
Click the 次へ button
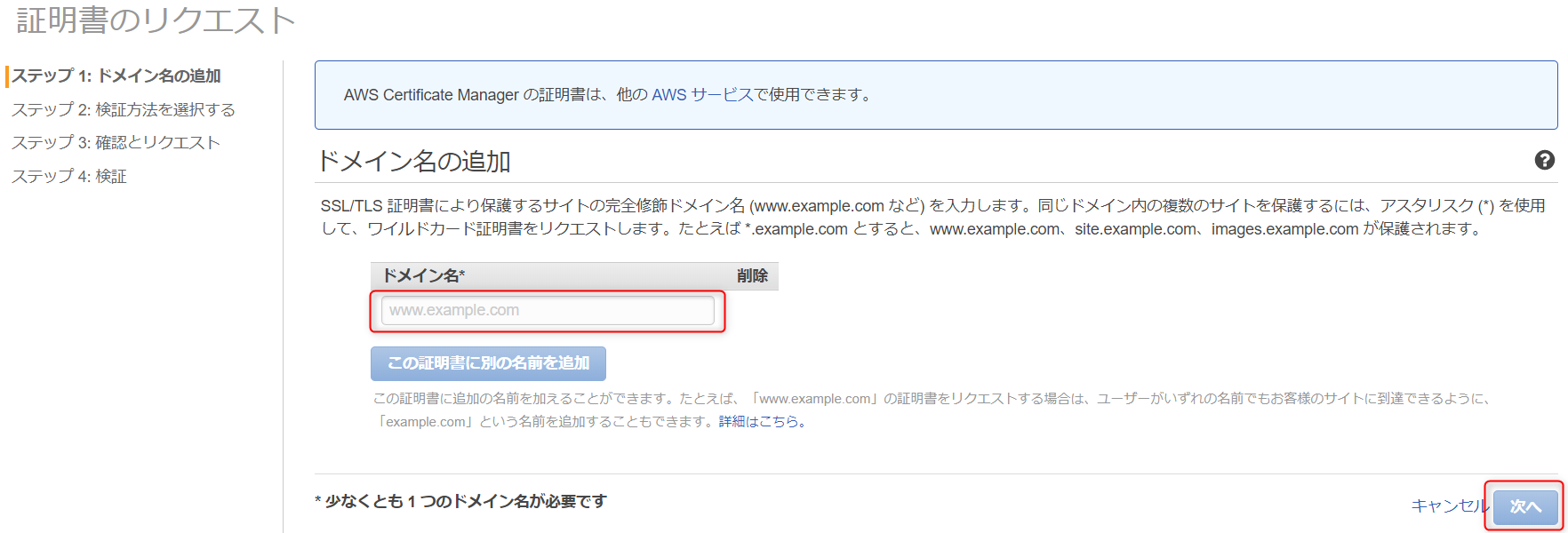point(1525,506)
